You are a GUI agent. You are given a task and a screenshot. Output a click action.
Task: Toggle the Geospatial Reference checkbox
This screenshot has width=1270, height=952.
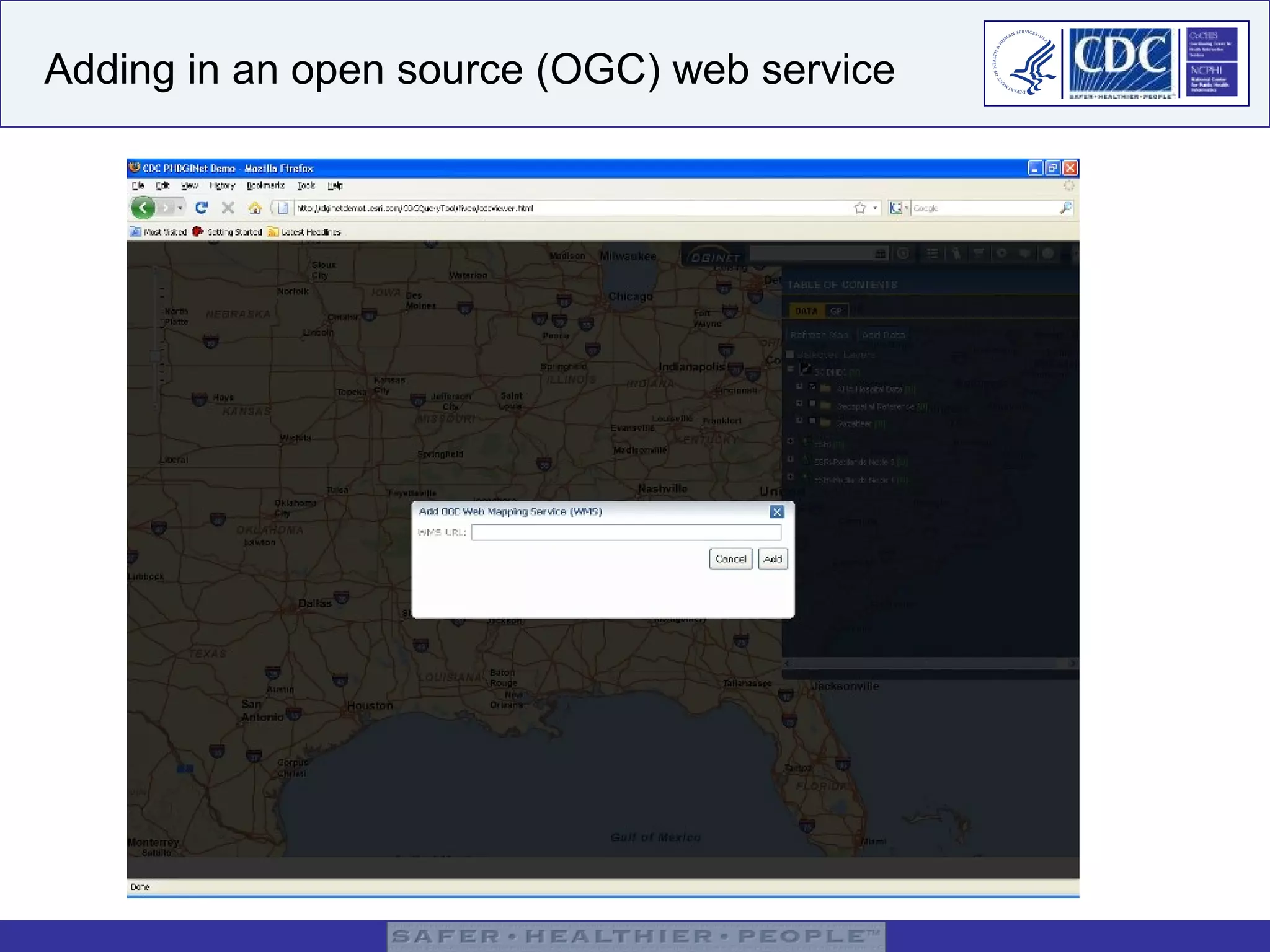(812, 403)
